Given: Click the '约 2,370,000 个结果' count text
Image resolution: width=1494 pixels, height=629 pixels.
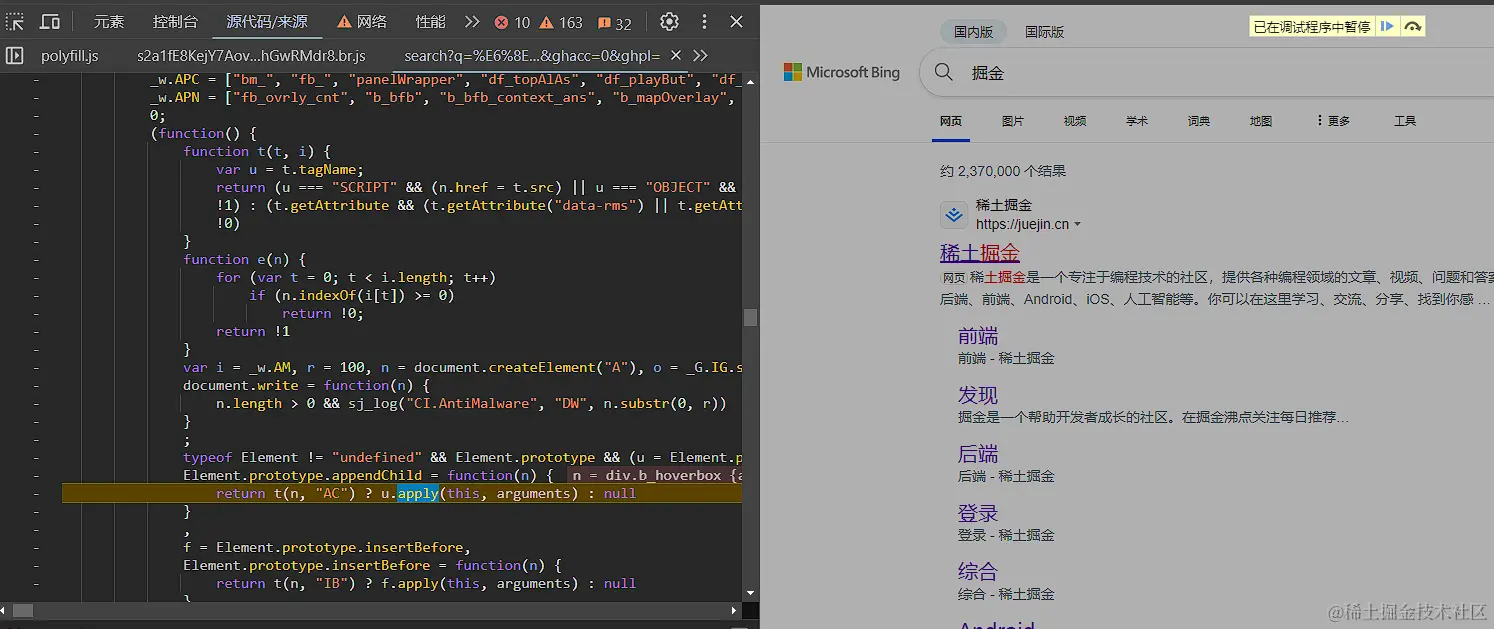Looking at the screenshot, I should (x=1002, y=171).
